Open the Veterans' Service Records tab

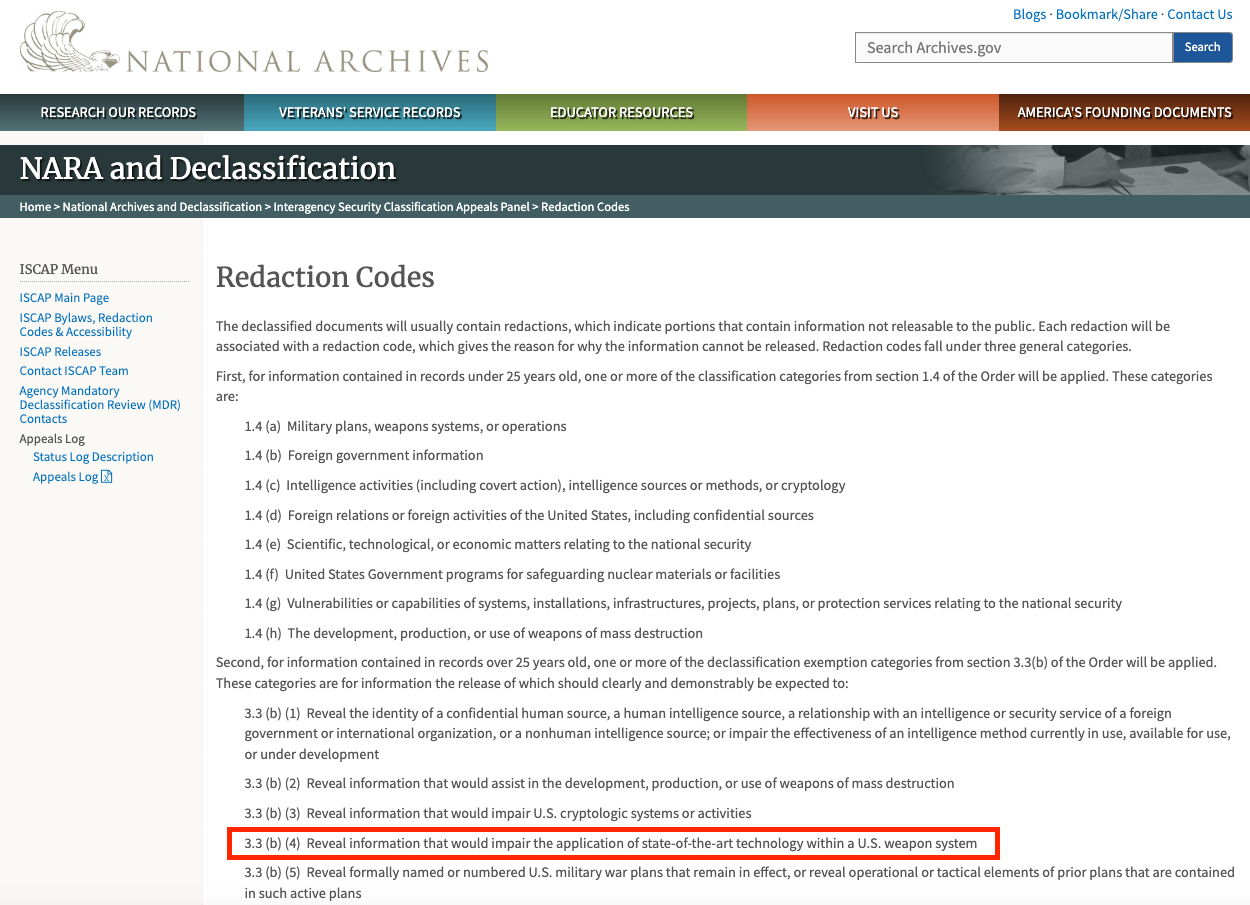pos(370,112)
